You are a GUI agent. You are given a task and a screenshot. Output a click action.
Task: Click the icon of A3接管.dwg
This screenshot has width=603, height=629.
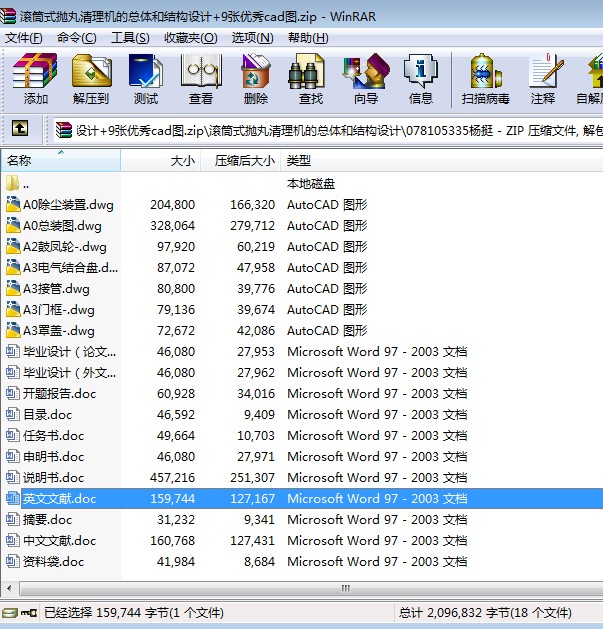click(13, 288)
